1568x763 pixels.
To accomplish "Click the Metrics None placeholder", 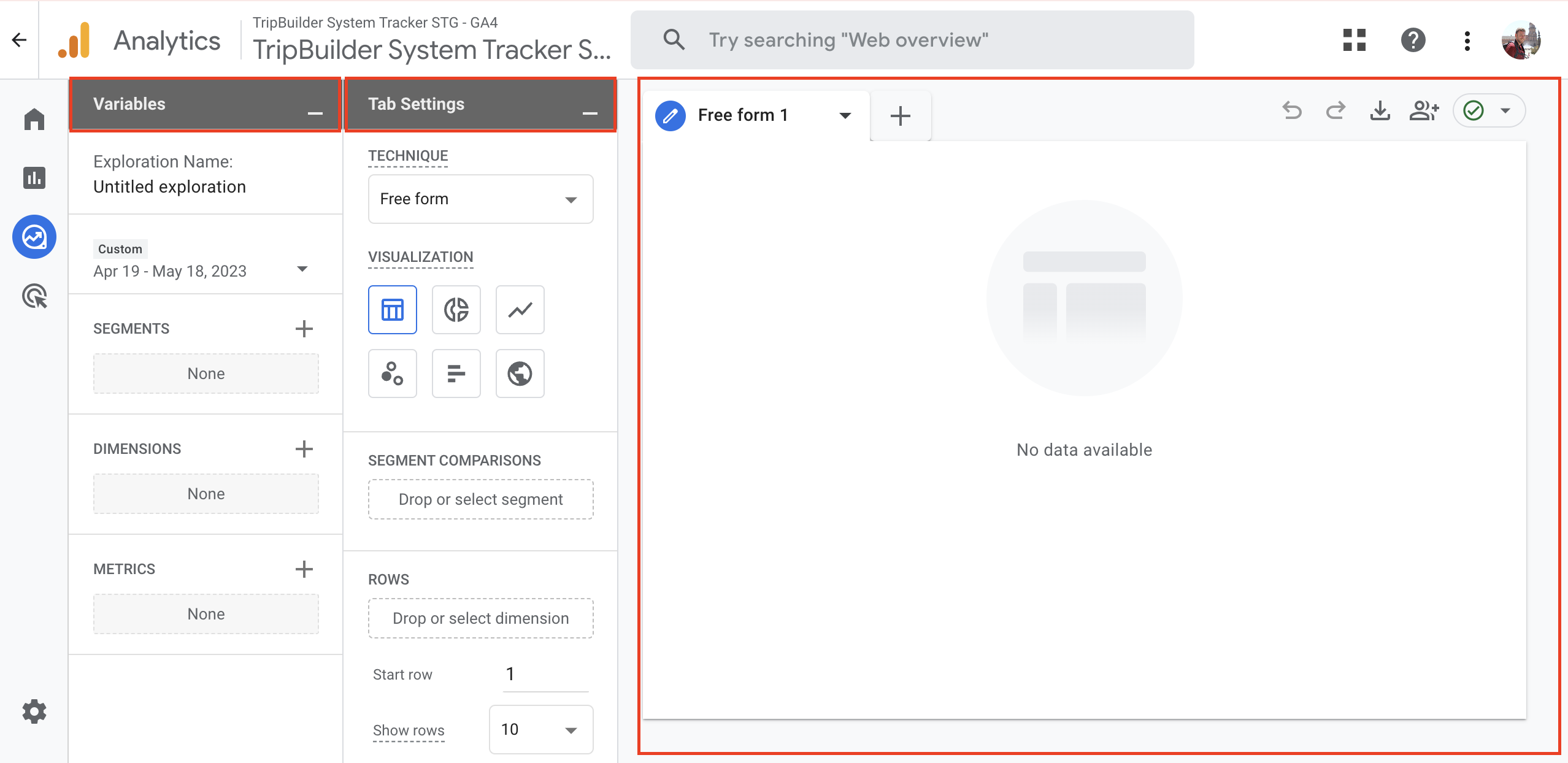I will 206,614.
